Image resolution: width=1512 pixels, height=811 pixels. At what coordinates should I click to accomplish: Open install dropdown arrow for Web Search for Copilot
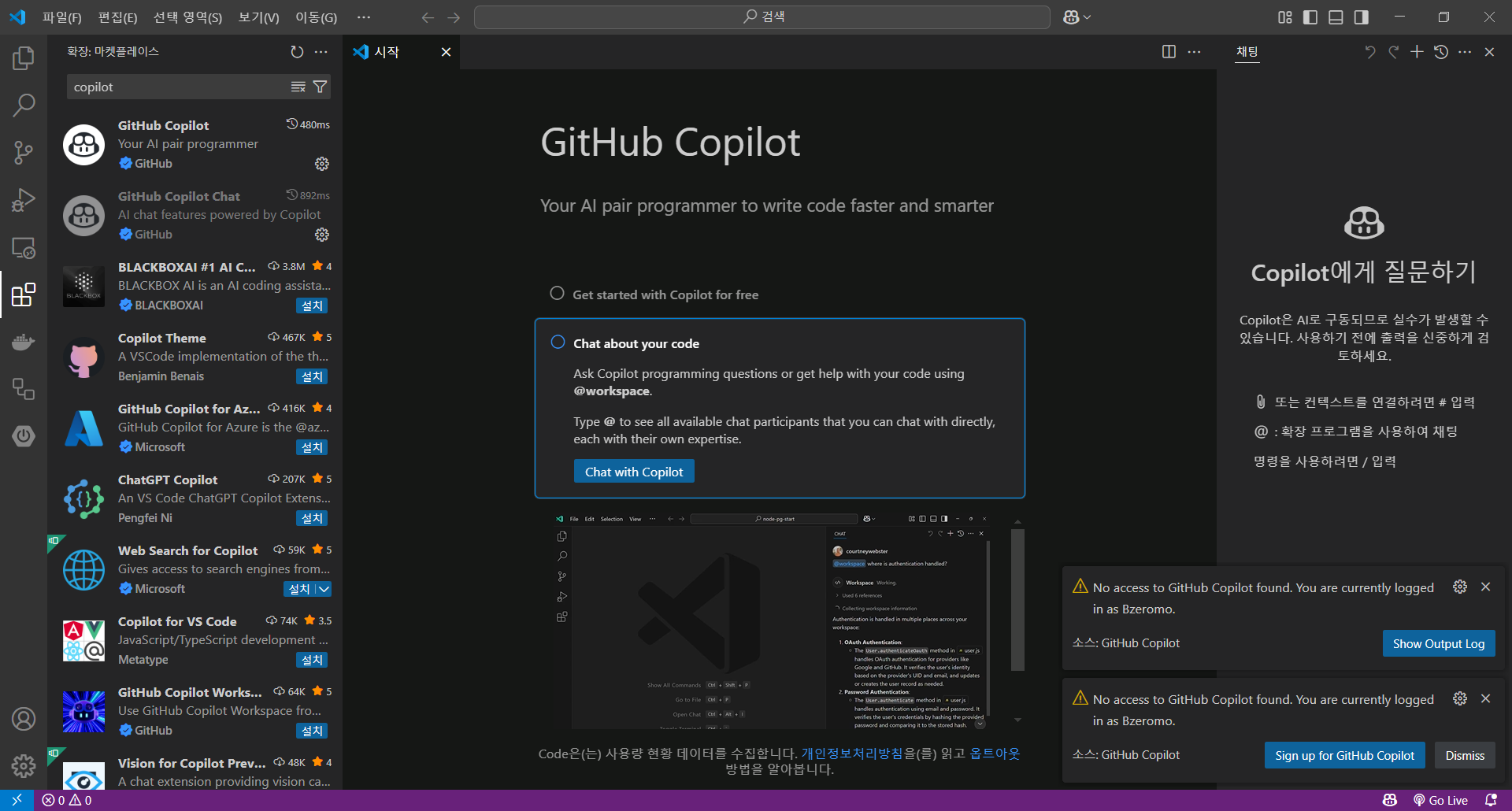(324, 589)
